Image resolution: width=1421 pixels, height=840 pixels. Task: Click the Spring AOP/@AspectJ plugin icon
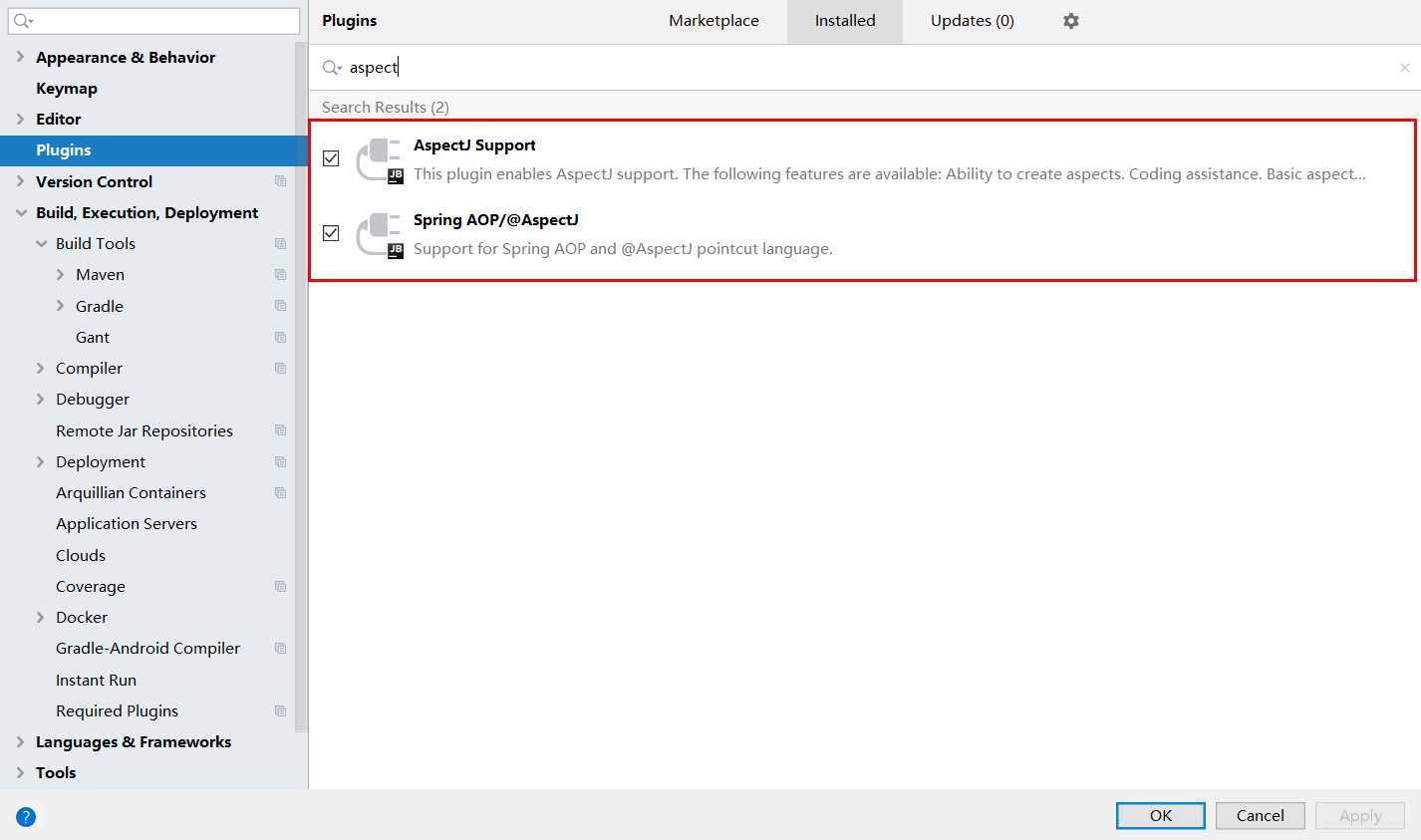click(380, 234)
